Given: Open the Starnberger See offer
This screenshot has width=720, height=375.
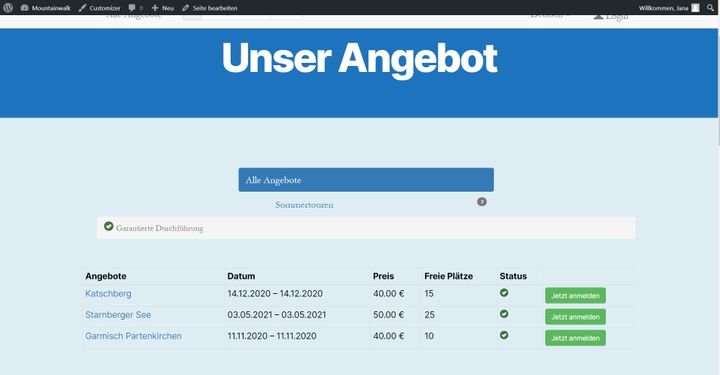Looking at the screenshot, I should tap(118, 315).
